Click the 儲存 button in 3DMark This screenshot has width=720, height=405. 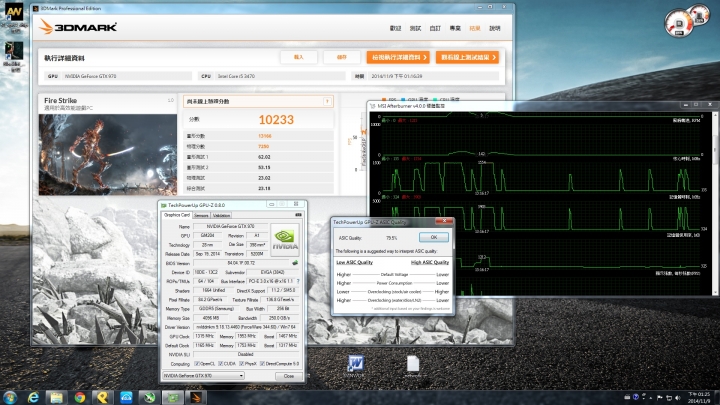(x=342, y=57)
